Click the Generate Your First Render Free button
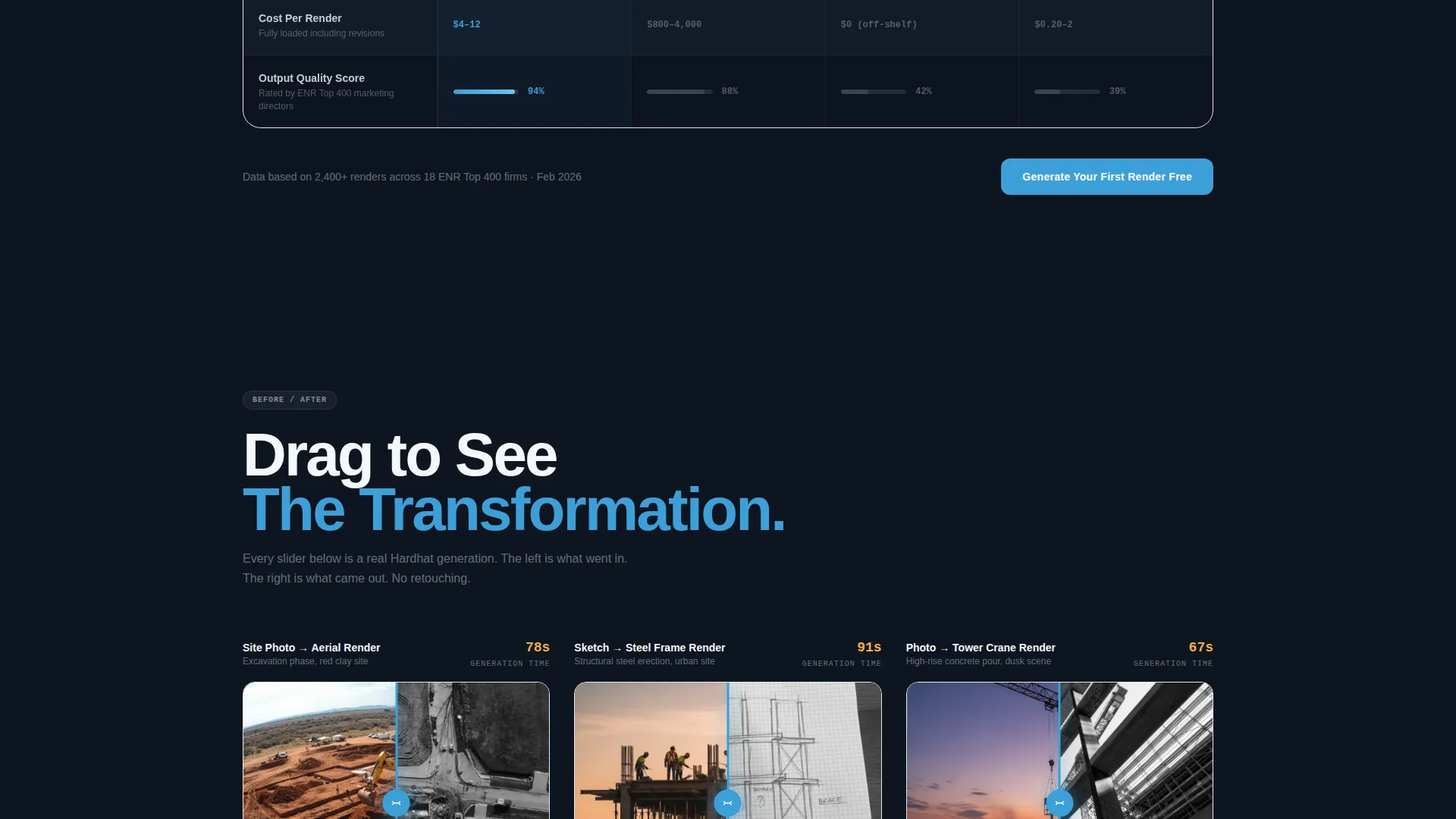 coord(1106,177)
